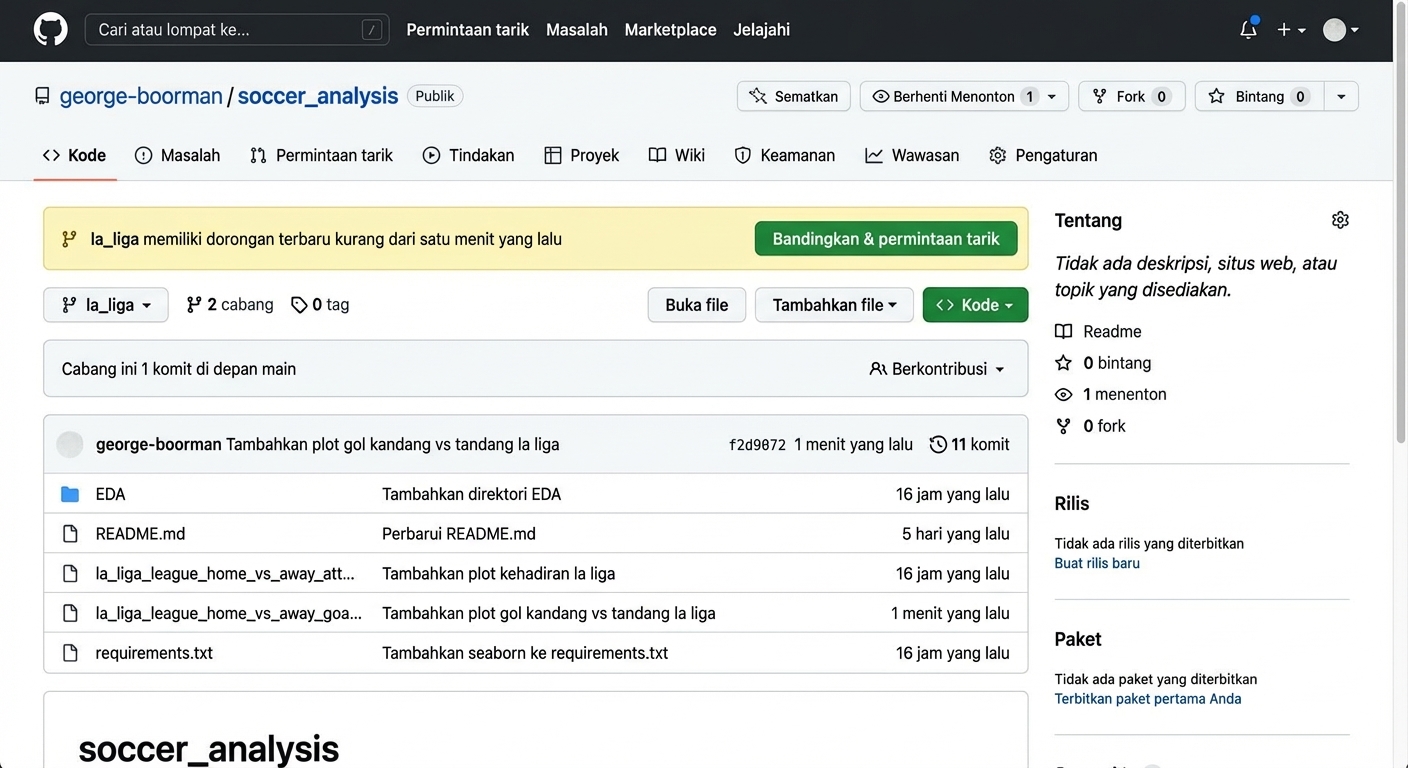Open the Tindakan tab

click(x=469, y=155)
